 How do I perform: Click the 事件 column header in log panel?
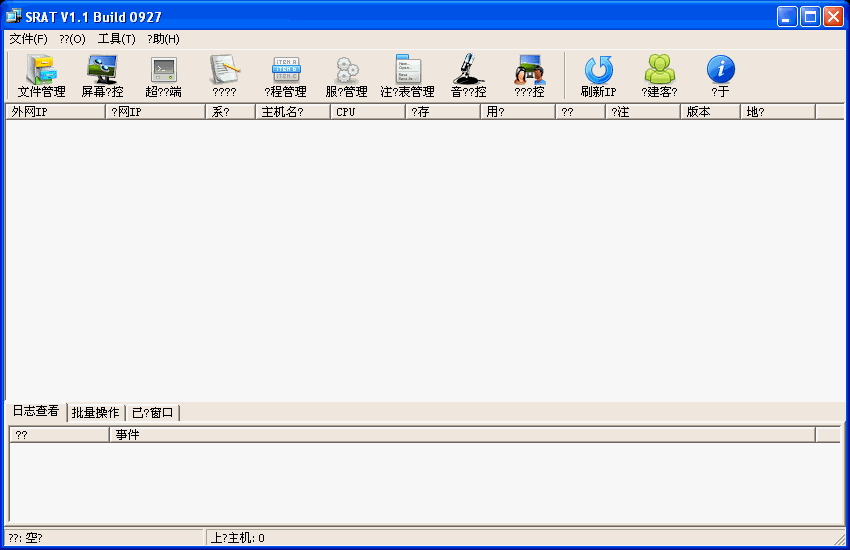(x=460, y=435)
